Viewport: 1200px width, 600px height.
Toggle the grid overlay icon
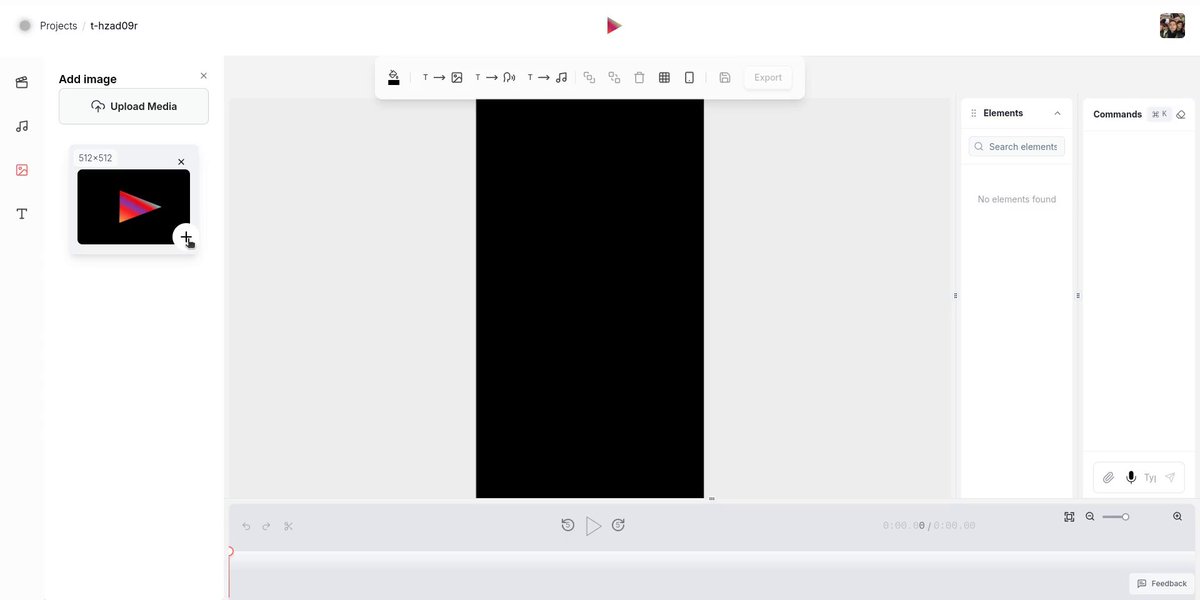click(x=664, y=77)
